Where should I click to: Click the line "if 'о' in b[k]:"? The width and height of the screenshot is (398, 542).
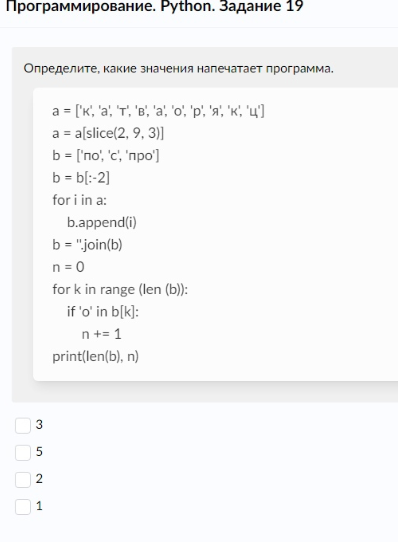[x=103, y=312]
